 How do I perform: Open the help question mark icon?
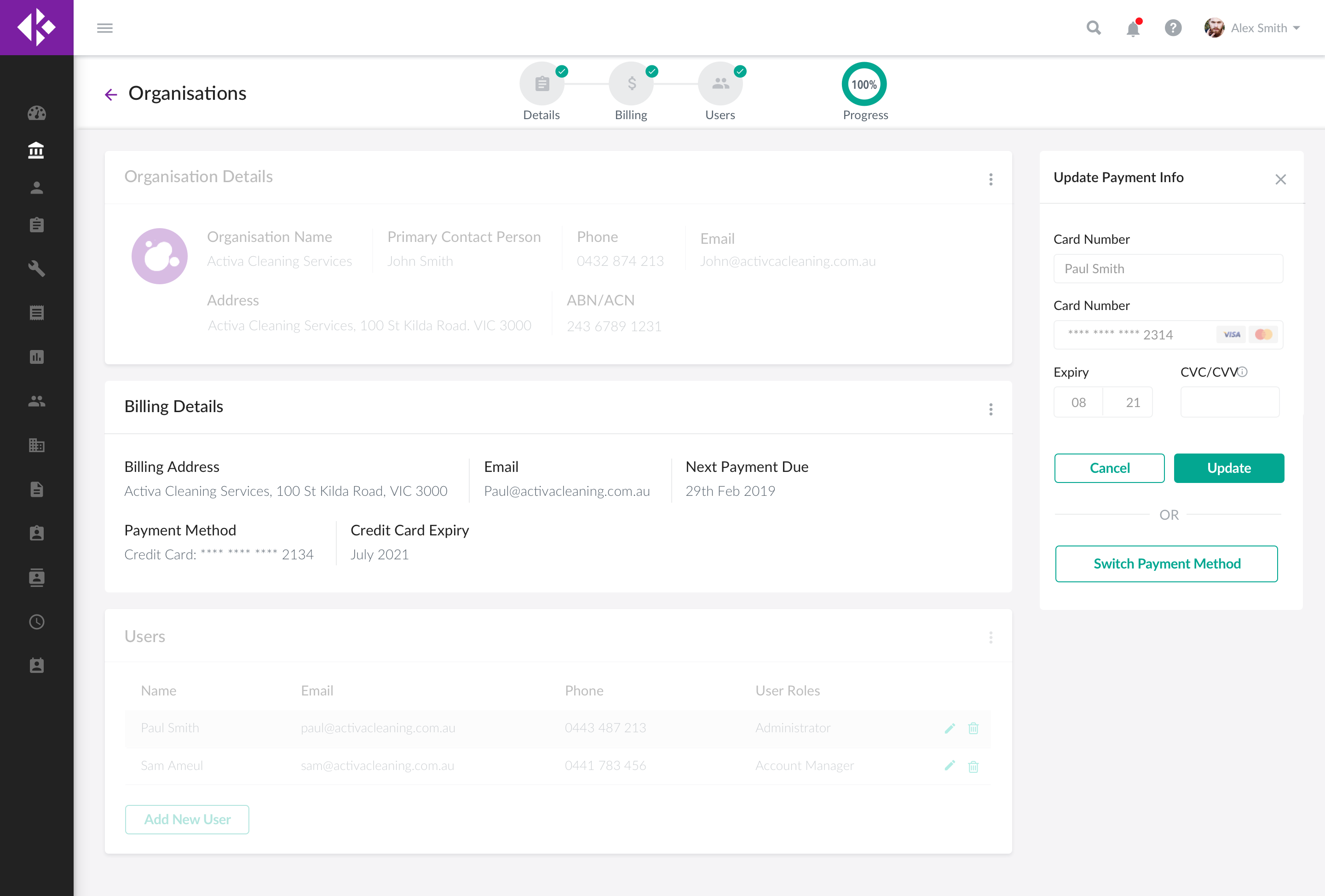(1173, 28)
